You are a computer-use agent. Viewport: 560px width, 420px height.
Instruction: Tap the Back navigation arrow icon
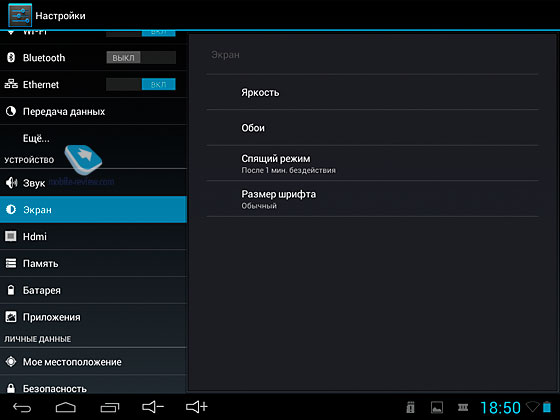coord(22,407)
